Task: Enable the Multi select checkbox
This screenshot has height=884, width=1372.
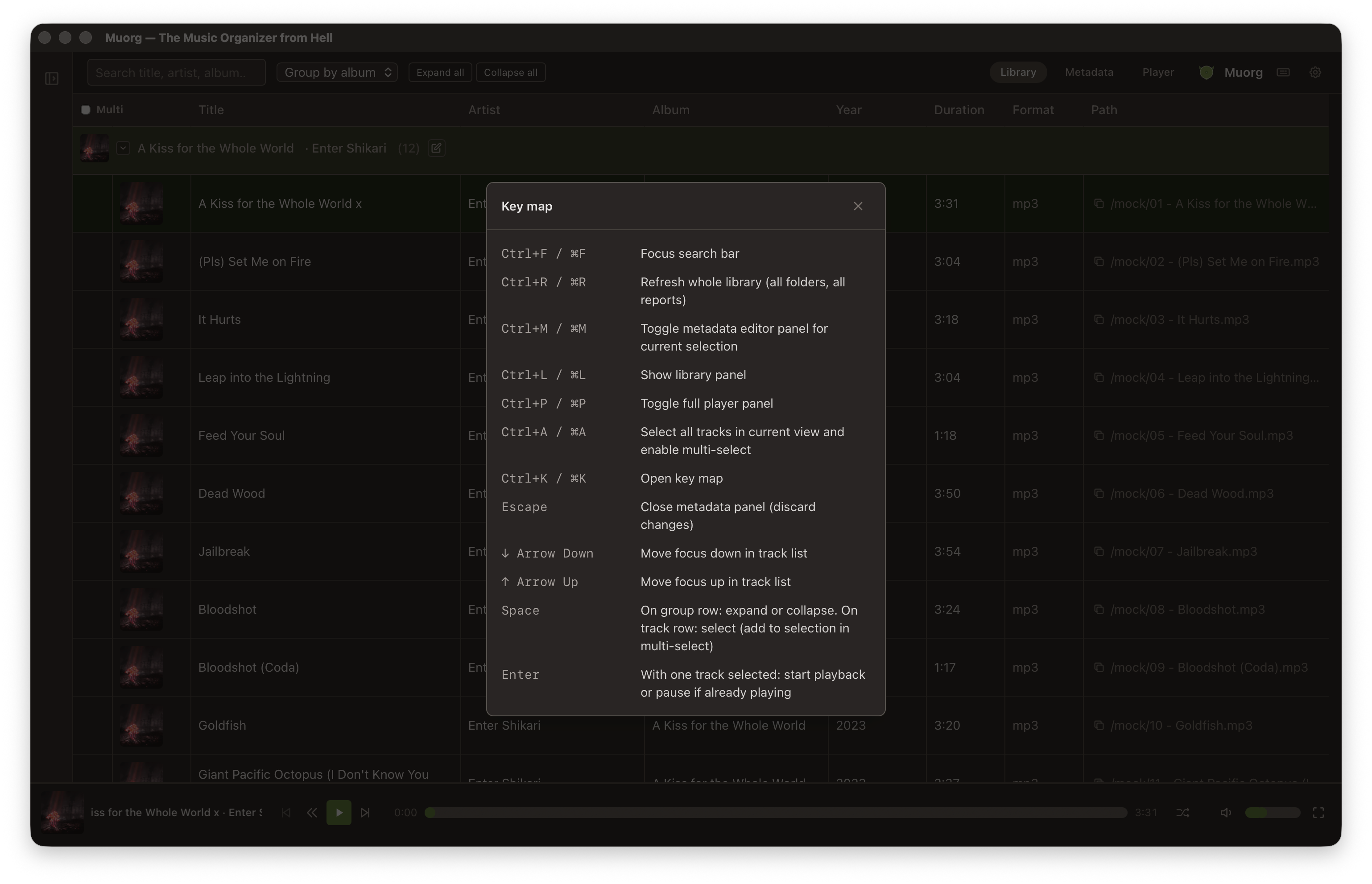Action: (x=86, y=110)
